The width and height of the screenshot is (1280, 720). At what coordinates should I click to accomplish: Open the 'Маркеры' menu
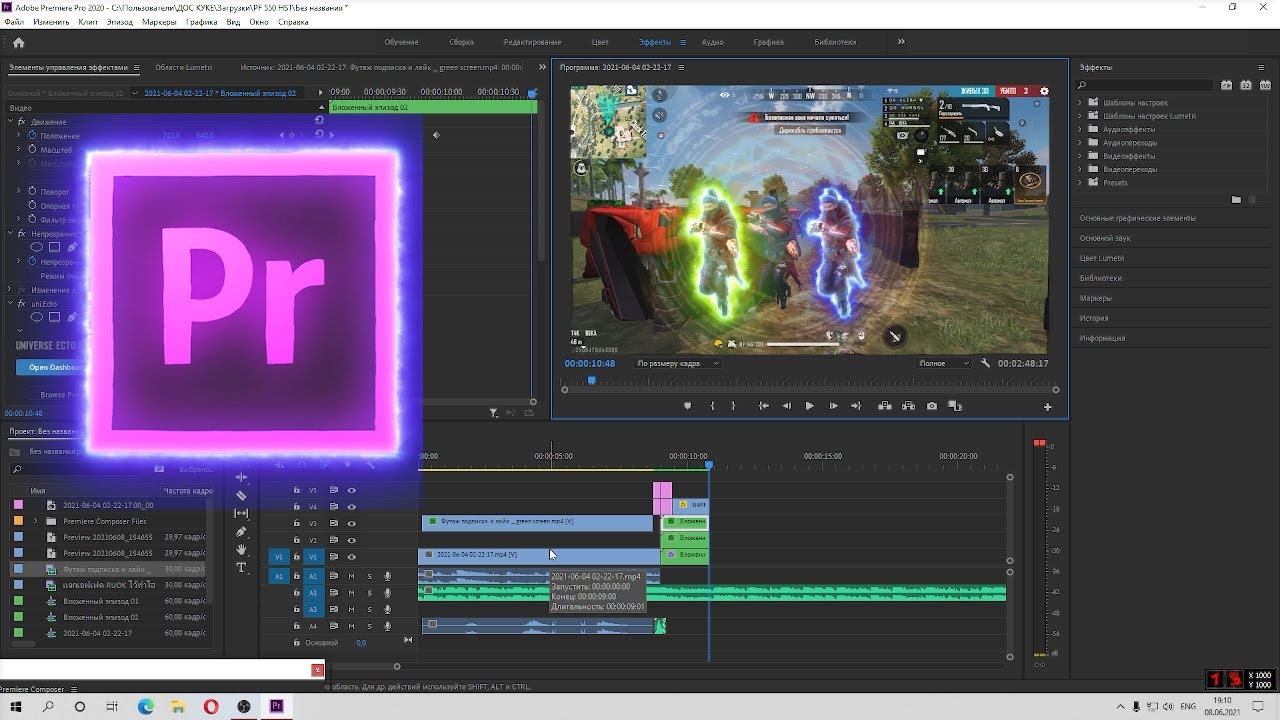pos(159,21)
